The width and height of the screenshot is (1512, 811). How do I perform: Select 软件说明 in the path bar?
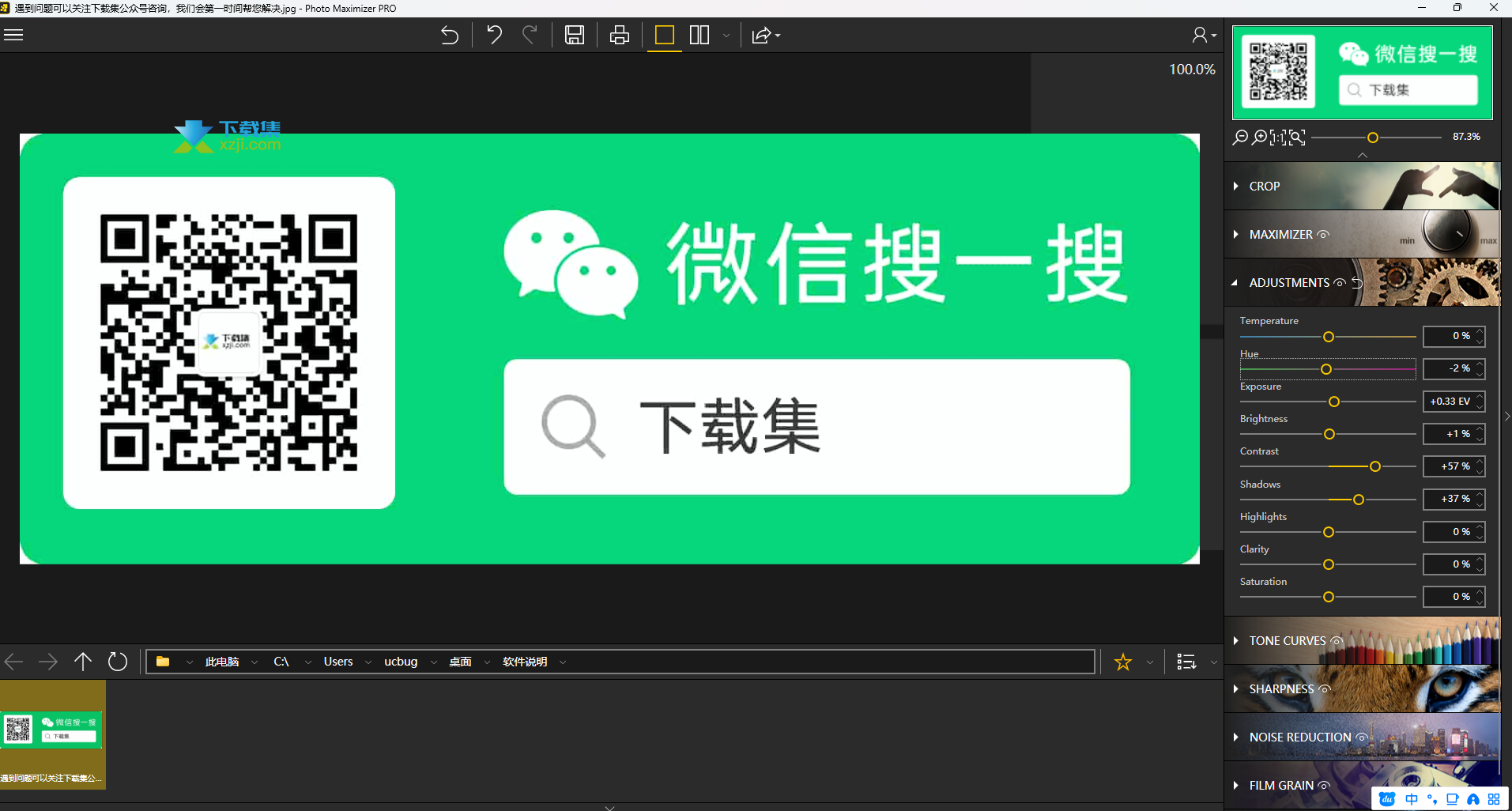(x=525, y=662)
